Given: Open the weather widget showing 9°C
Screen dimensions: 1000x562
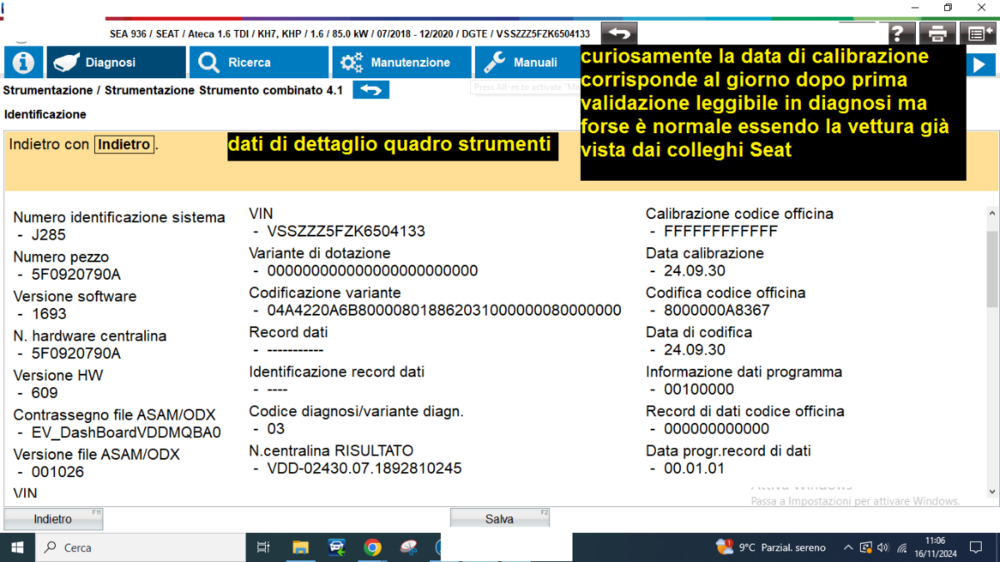Looking at the screenshot, I should [770, 547].
